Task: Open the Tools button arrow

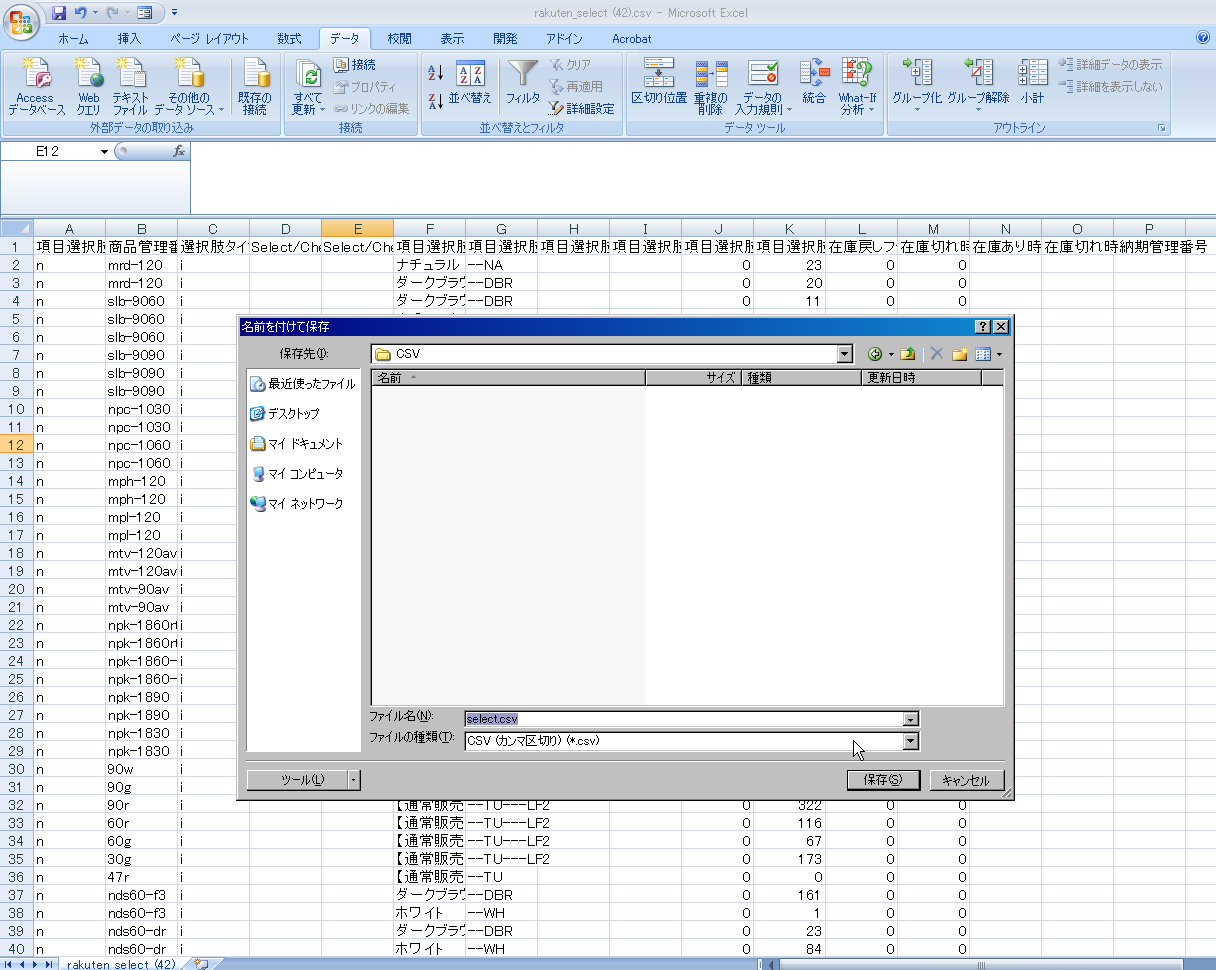Action: 354,780
